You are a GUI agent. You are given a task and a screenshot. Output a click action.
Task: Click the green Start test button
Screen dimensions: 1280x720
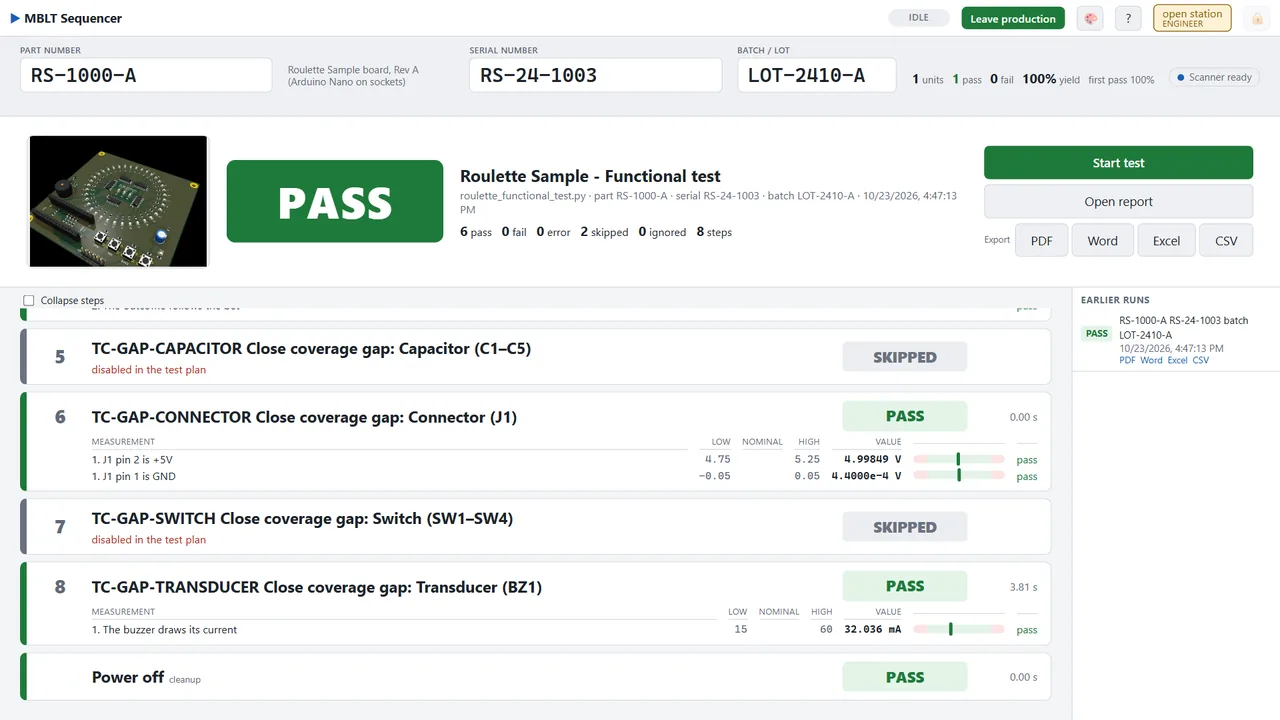pos(1118,163)
